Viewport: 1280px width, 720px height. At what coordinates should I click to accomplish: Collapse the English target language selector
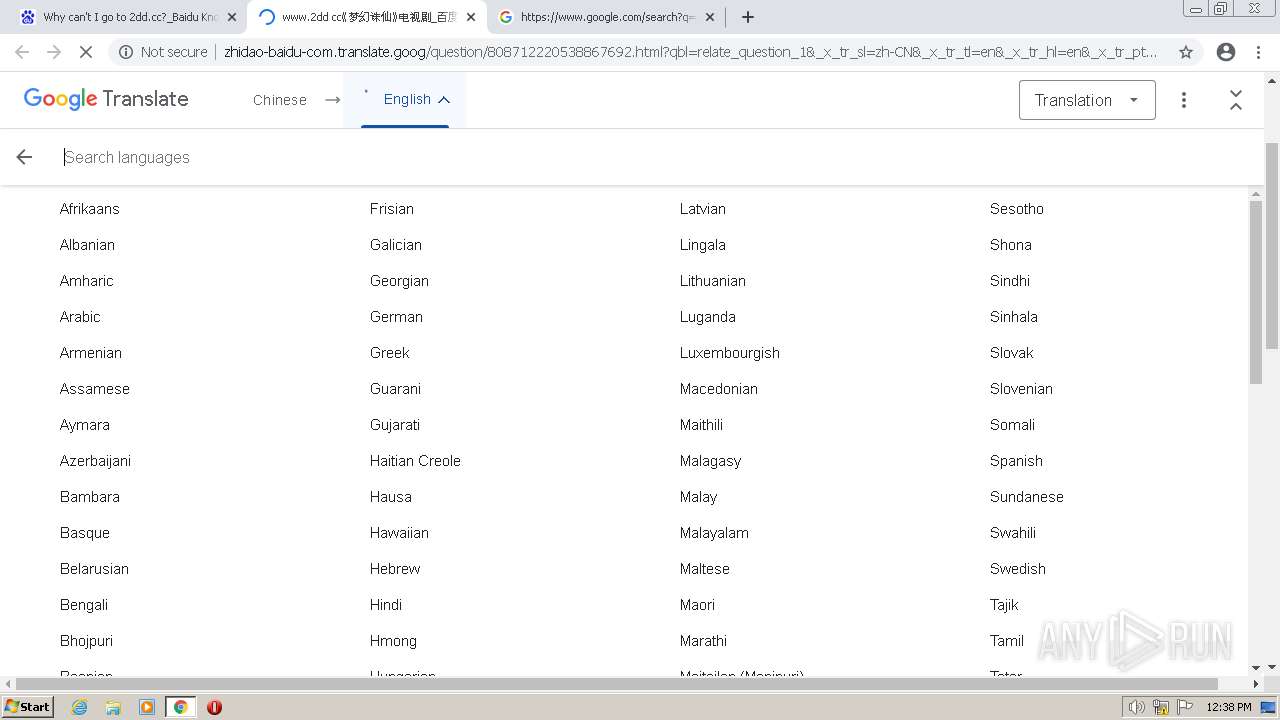[x=416, y=99]
